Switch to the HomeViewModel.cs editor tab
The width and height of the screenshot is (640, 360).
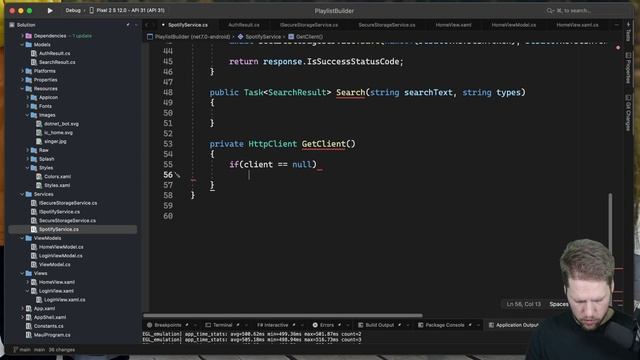pyautogui.click(x=514, y=25)
